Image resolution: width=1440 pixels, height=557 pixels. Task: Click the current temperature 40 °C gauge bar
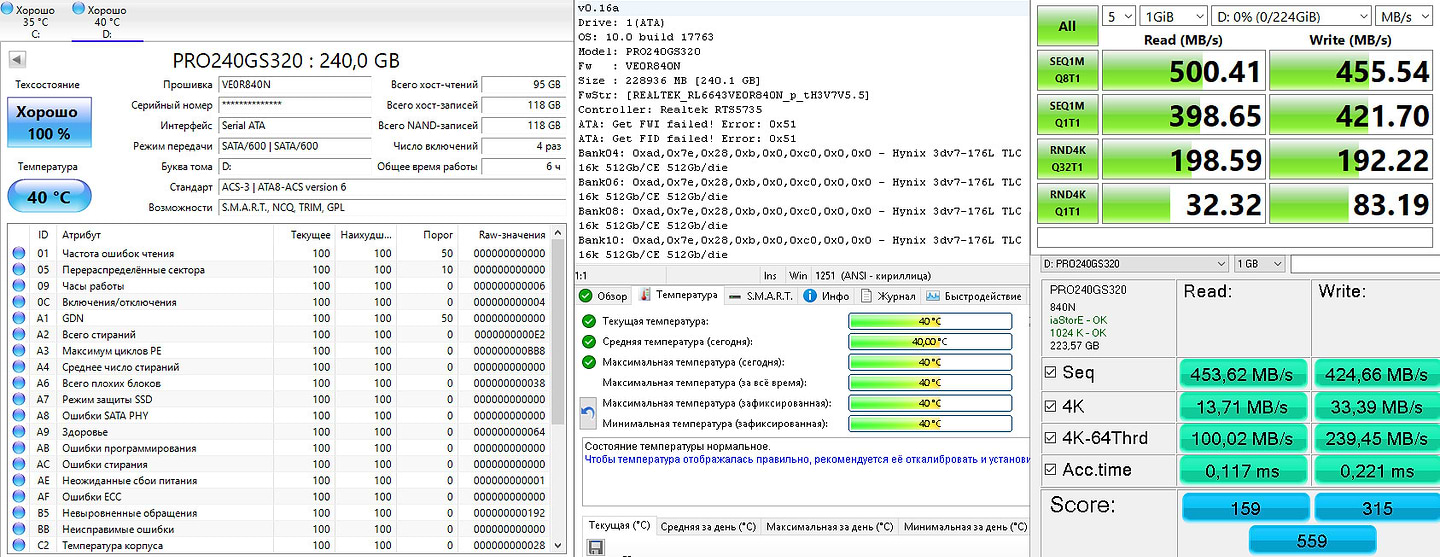[x=929, y=321]
